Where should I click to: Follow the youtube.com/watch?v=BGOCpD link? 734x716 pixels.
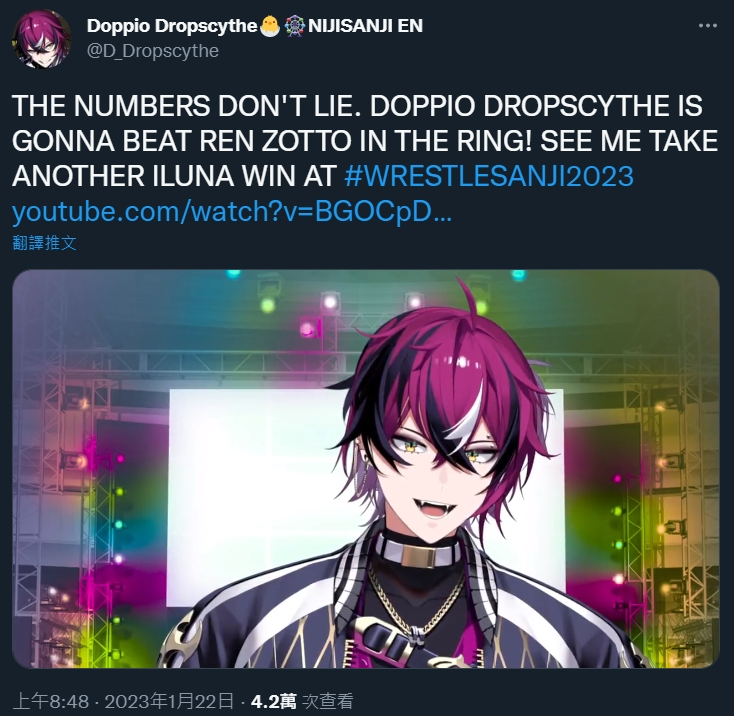click(231, 212)
